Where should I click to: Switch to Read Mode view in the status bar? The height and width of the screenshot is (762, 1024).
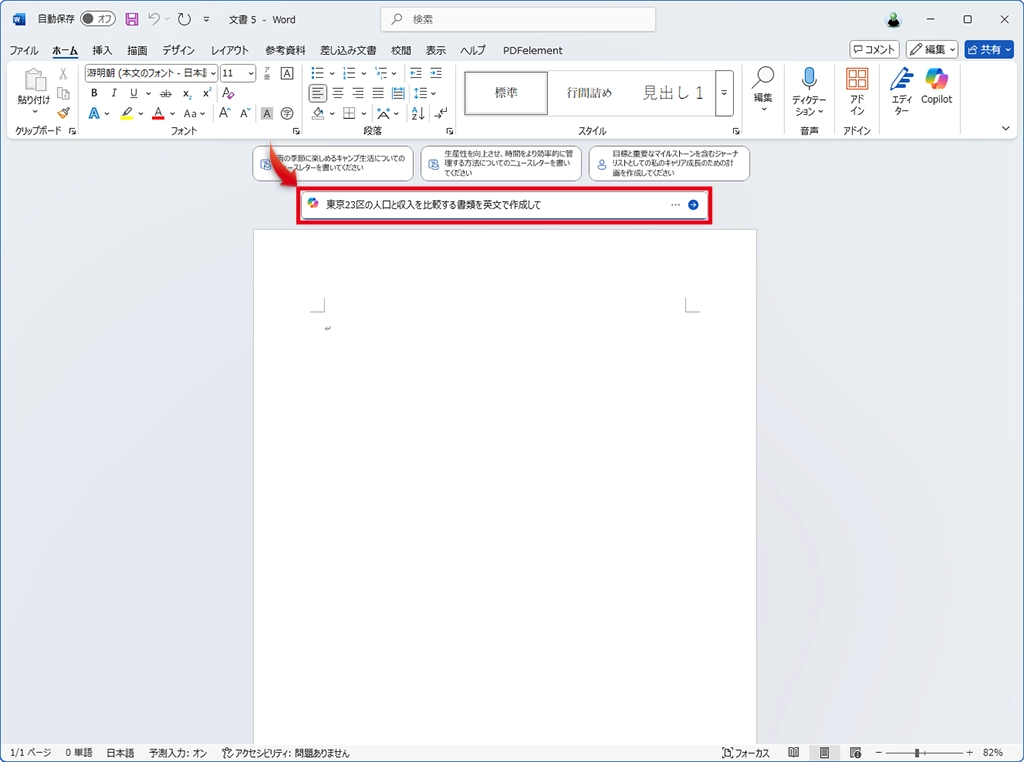(793, 753)
